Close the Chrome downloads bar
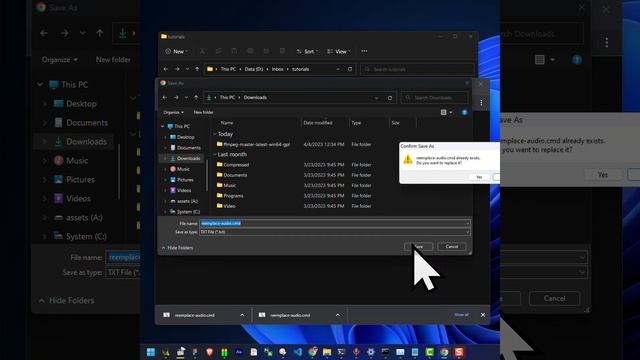640x360 pixels. (483, 315)
